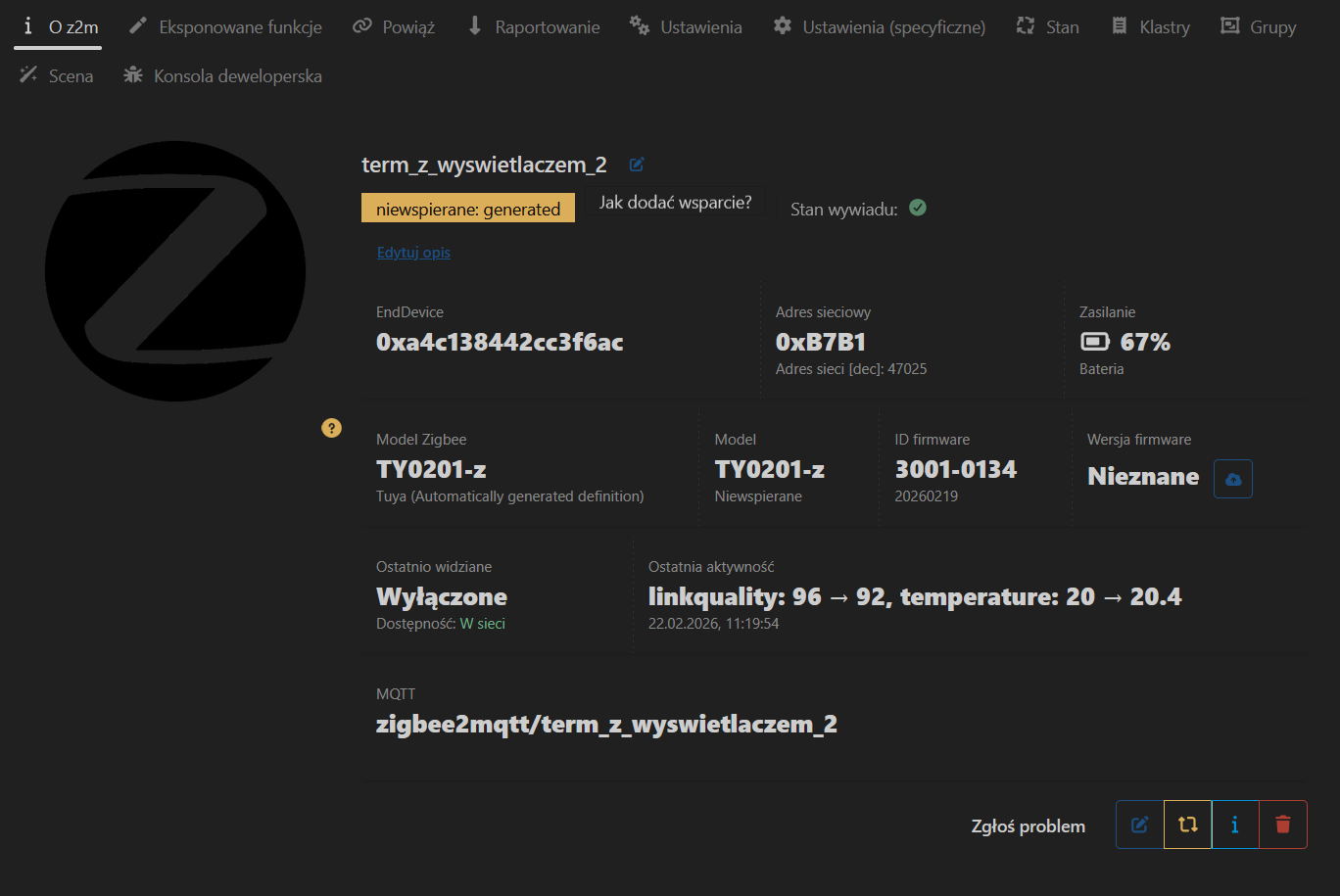Click the yellow reconfigure arrows button
Viewport: 1340px width, 896px height.
pos(1188,825)
